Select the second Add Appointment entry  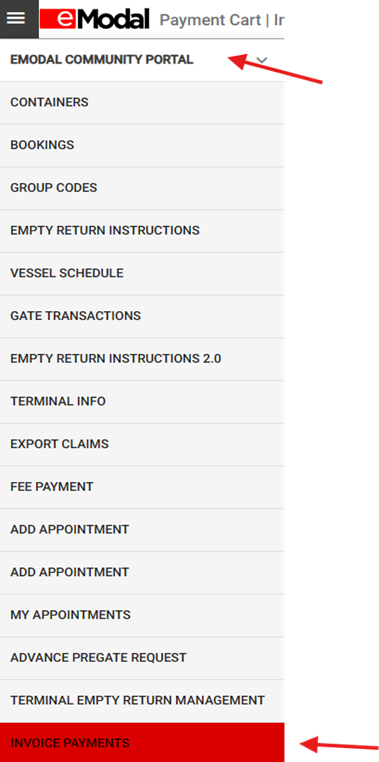click(x=142, y=573)
